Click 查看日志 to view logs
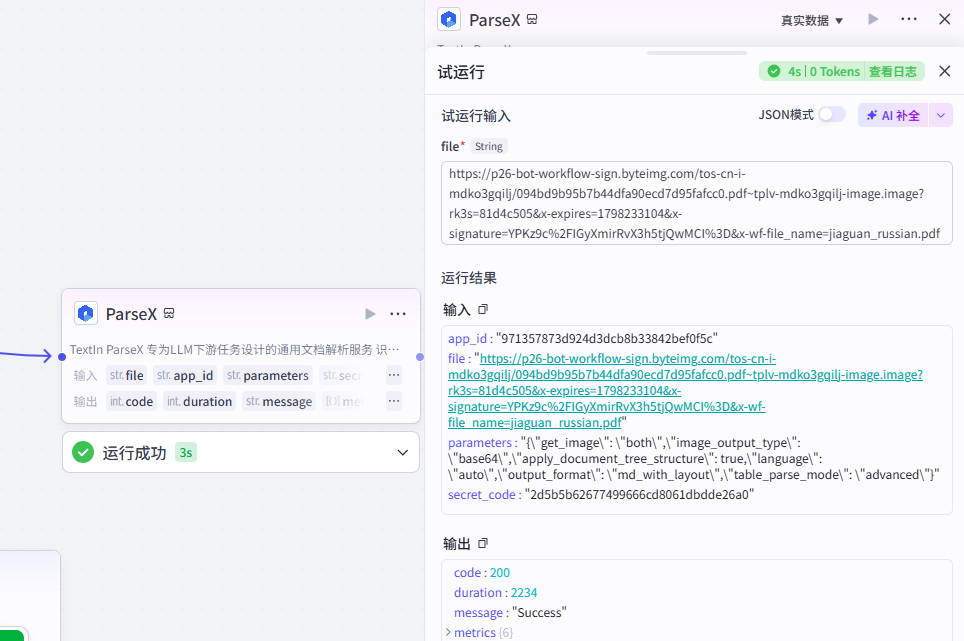Image resolution: width=964 pixels, height=641 pixels. [893, 72]
